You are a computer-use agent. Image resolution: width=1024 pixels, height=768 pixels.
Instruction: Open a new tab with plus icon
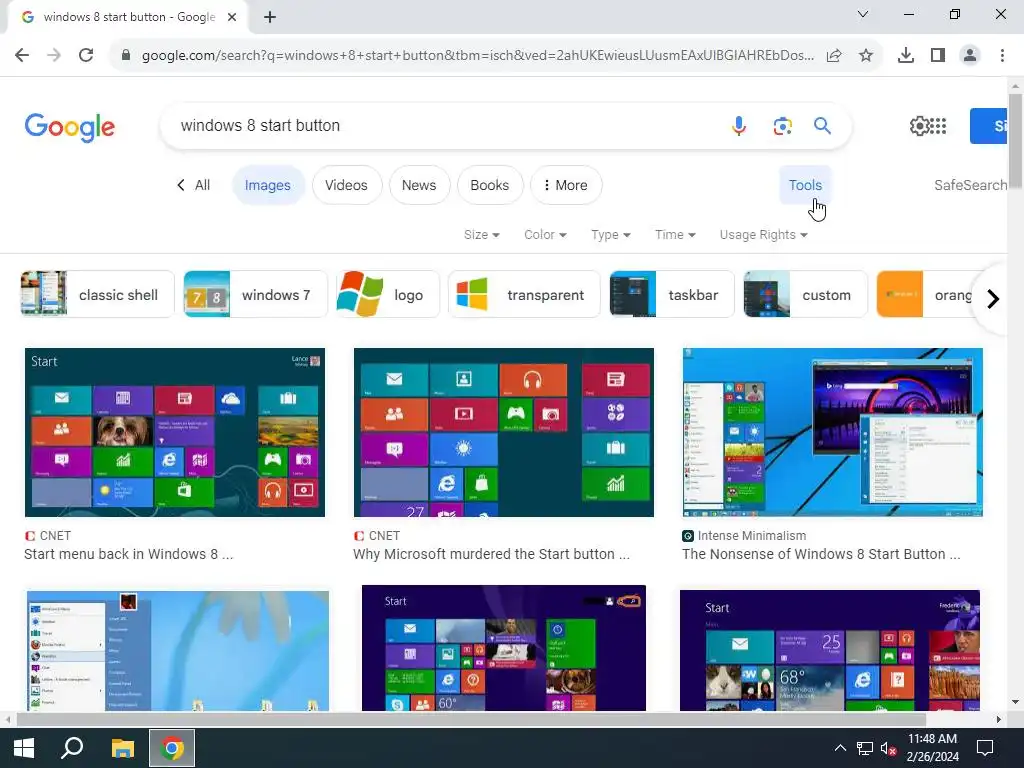(x=270, y=17)
